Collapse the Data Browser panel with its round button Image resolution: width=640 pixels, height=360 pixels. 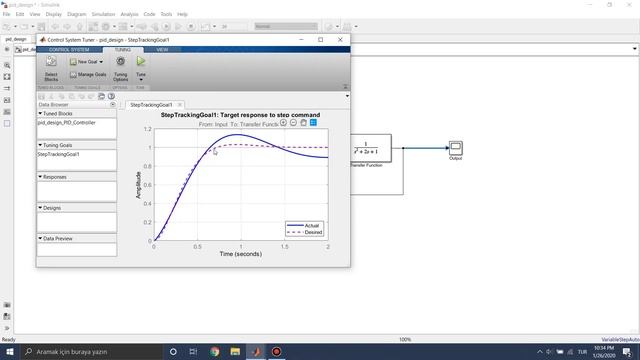(113, 104)
